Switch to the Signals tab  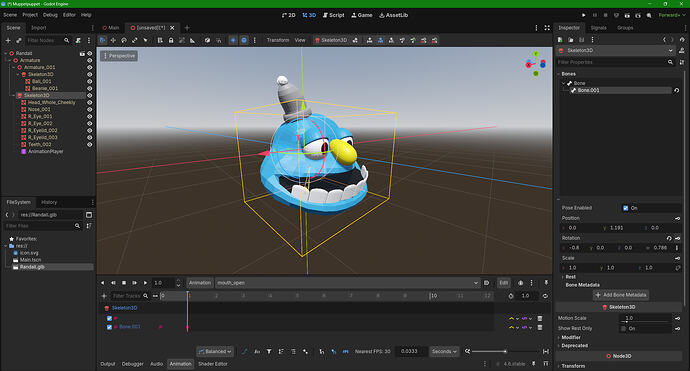tap(598, 28)
